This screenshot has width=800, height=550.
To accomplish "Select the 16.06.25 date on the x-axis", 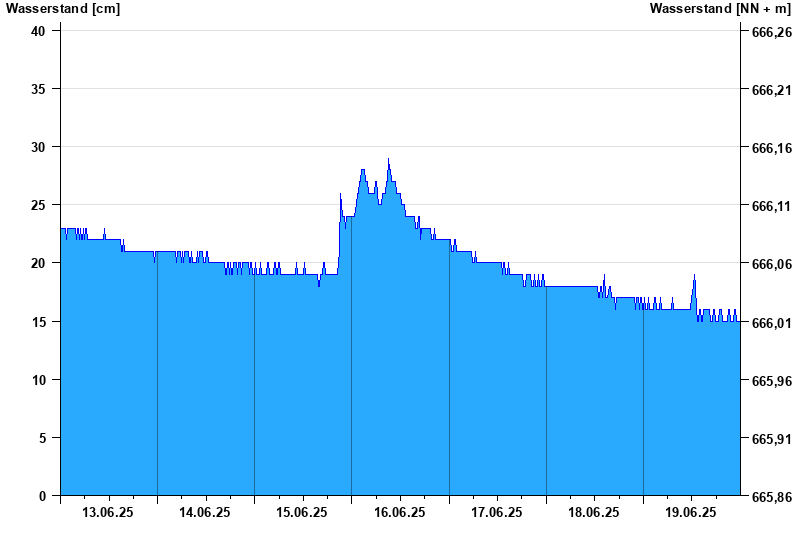I will click(x=400, y=512).
